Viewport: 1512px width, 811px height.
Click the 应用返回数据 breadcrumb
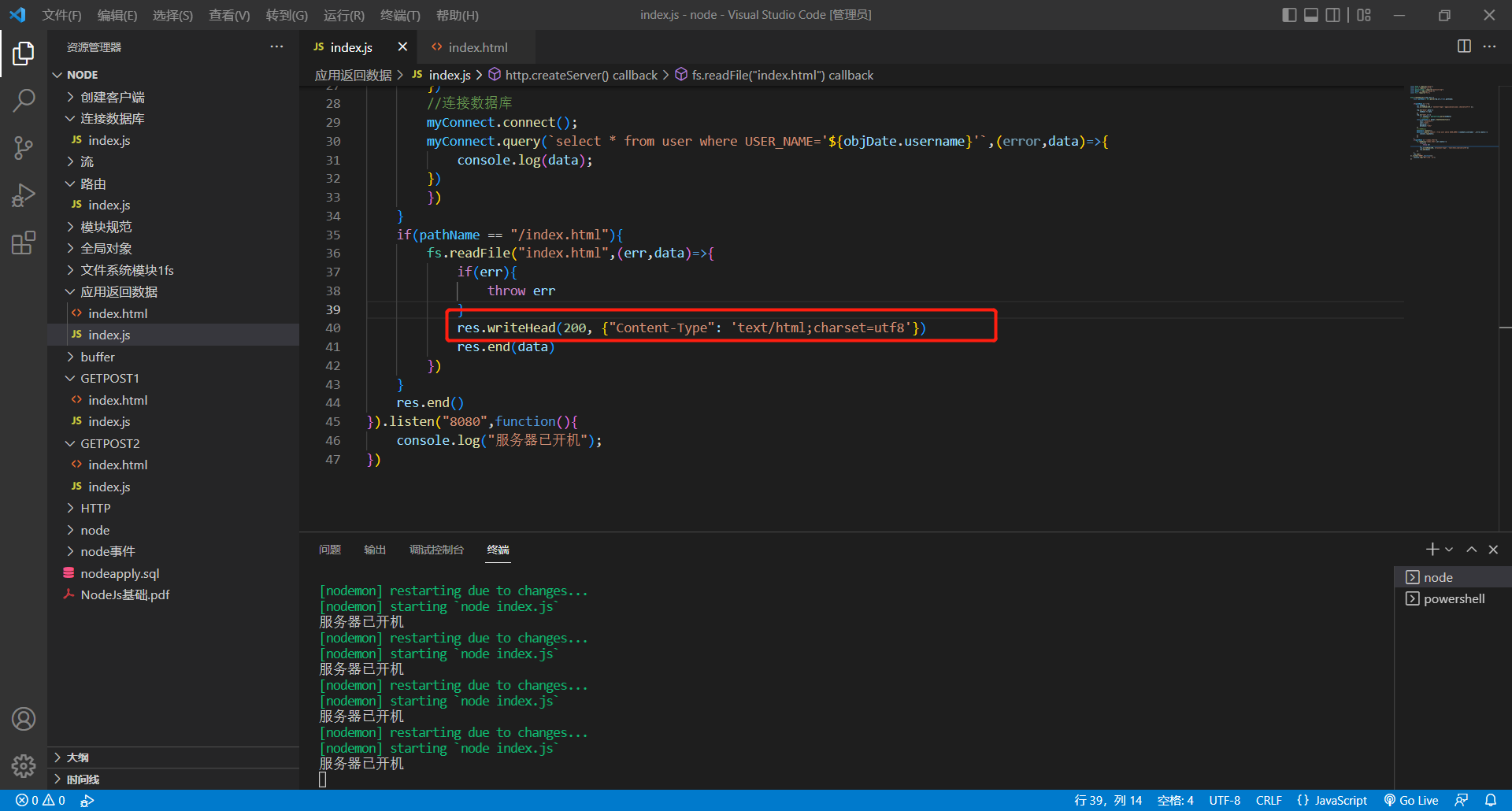point(353,75)
